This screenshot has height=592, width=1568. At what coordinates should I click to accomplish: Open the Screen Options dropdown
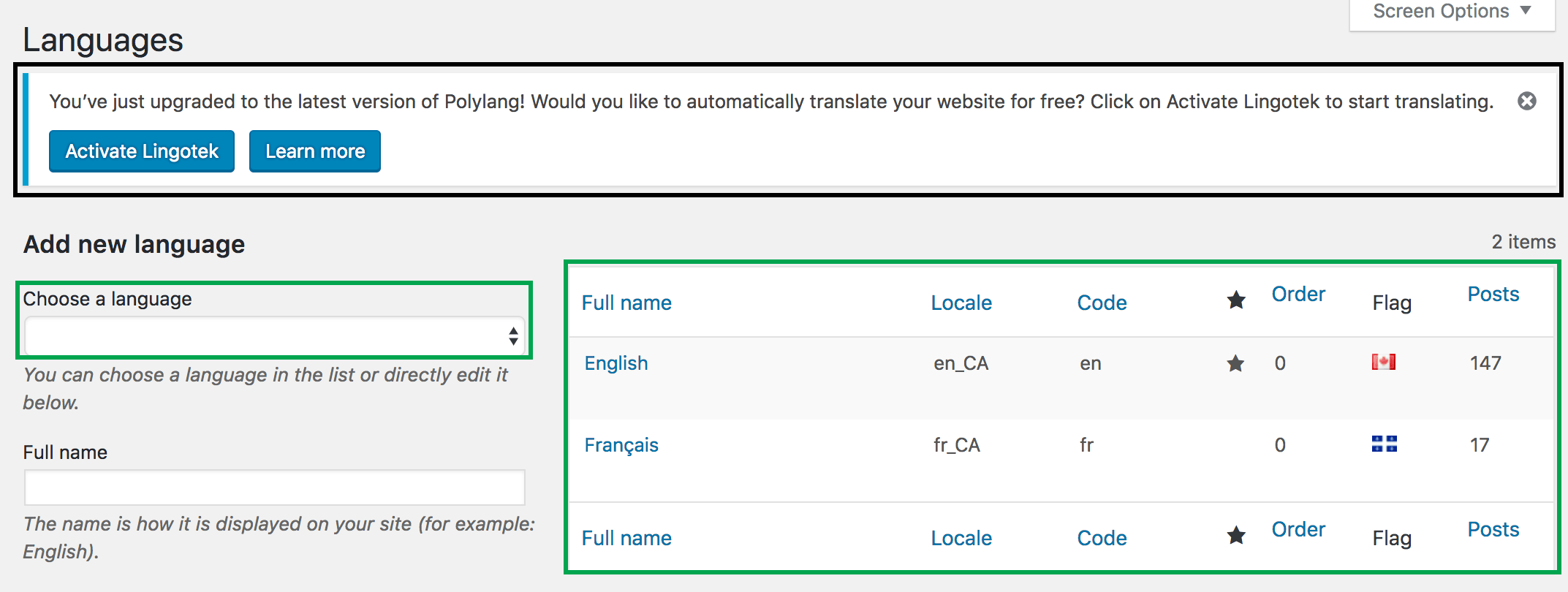click(x=1452, y=12)
